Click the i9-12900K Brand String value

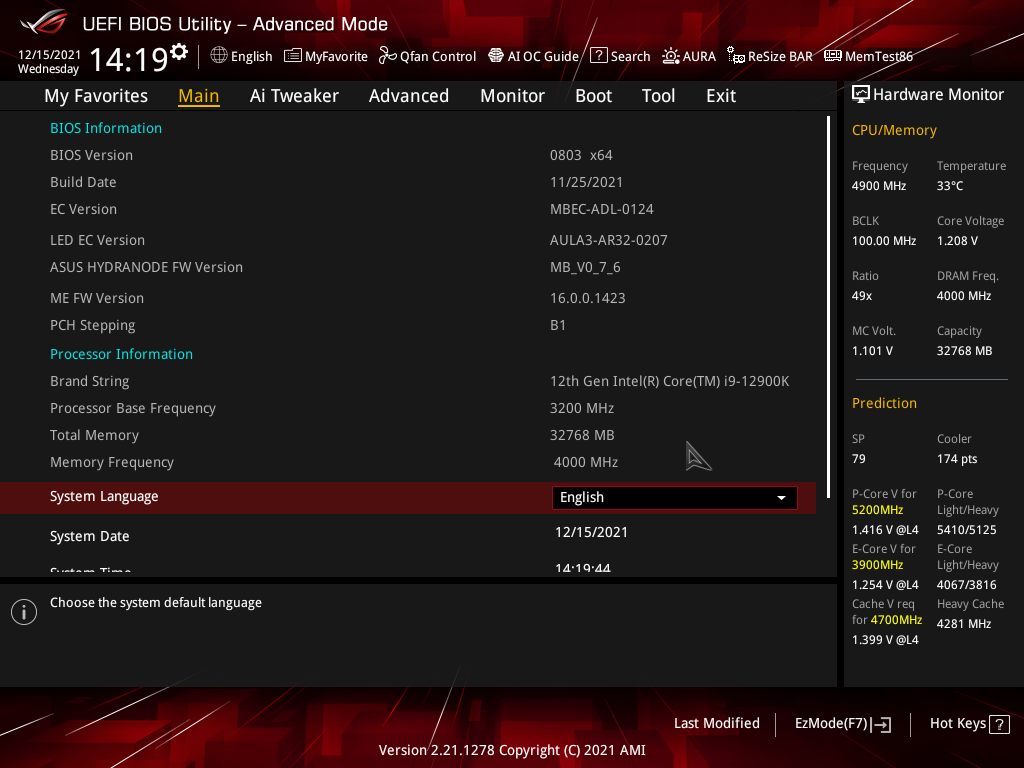669,381
